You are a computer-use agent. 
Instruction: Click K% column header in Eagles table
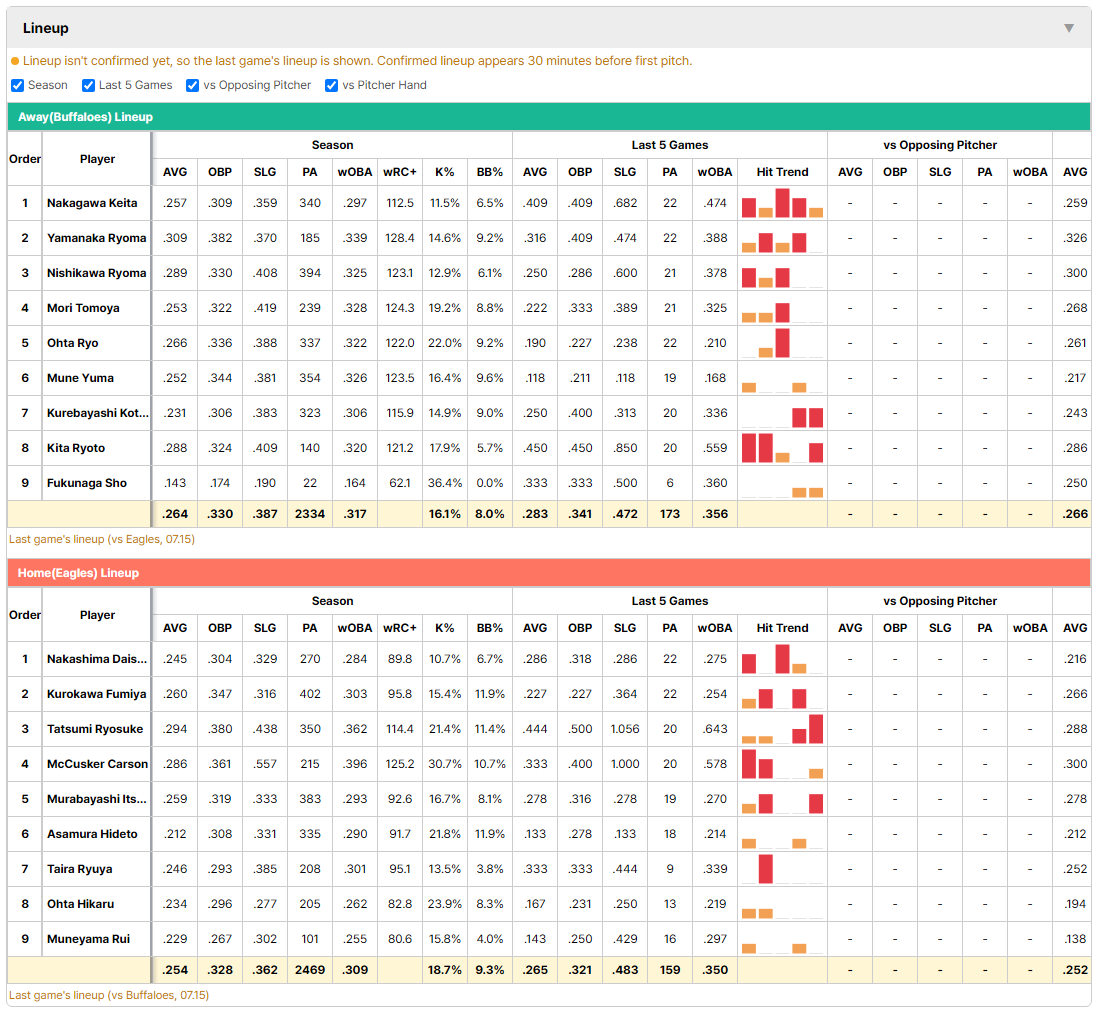[445, 628]
